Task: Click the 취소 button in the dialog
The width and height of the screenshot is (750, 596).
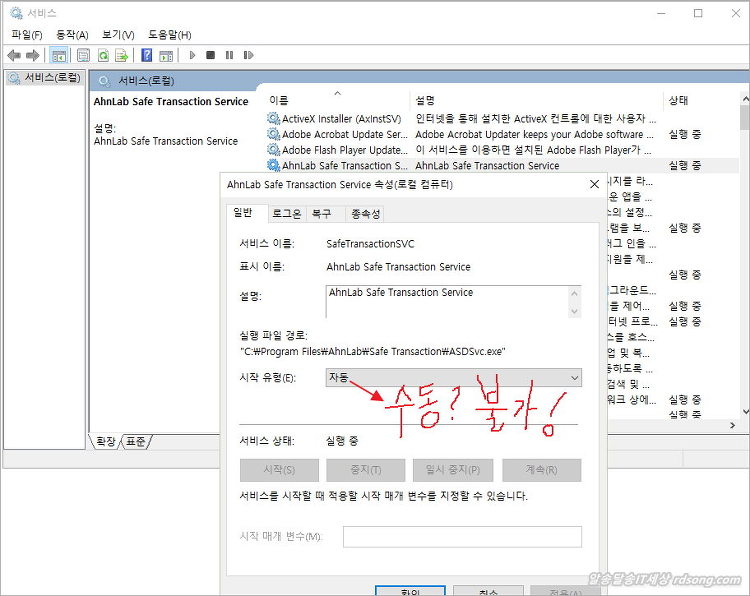Action: 487,592
